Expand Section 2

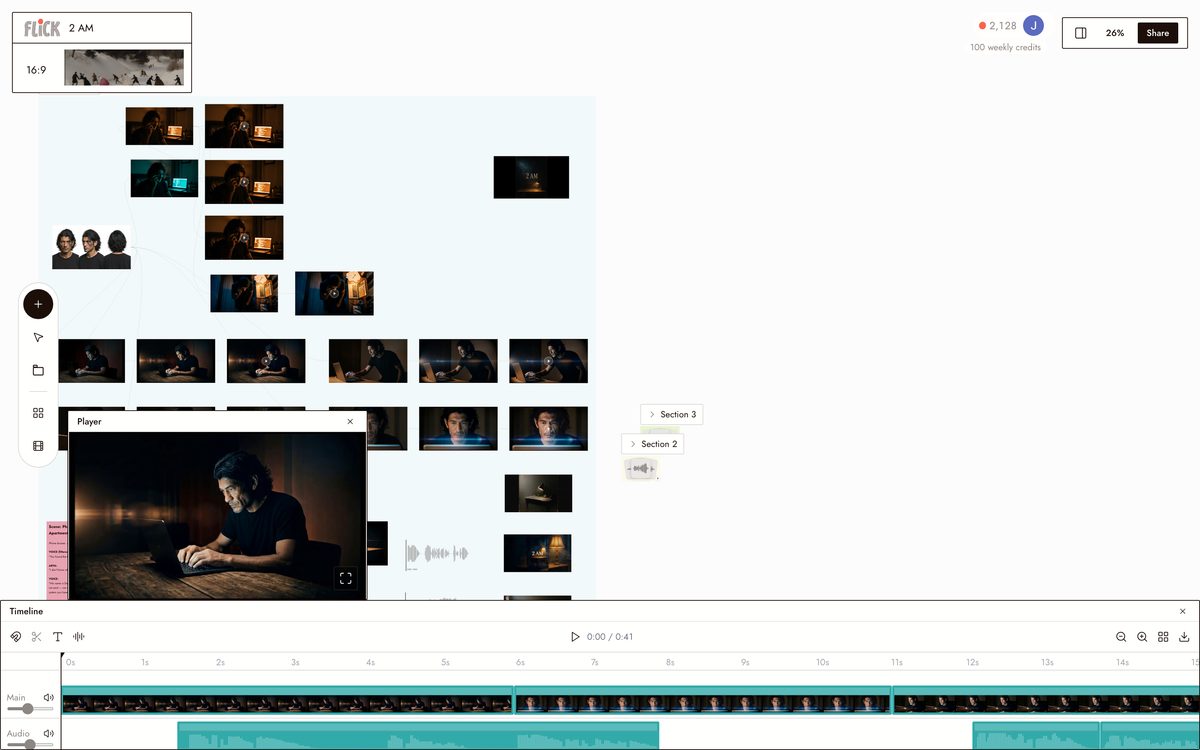(x=653, y=444)
